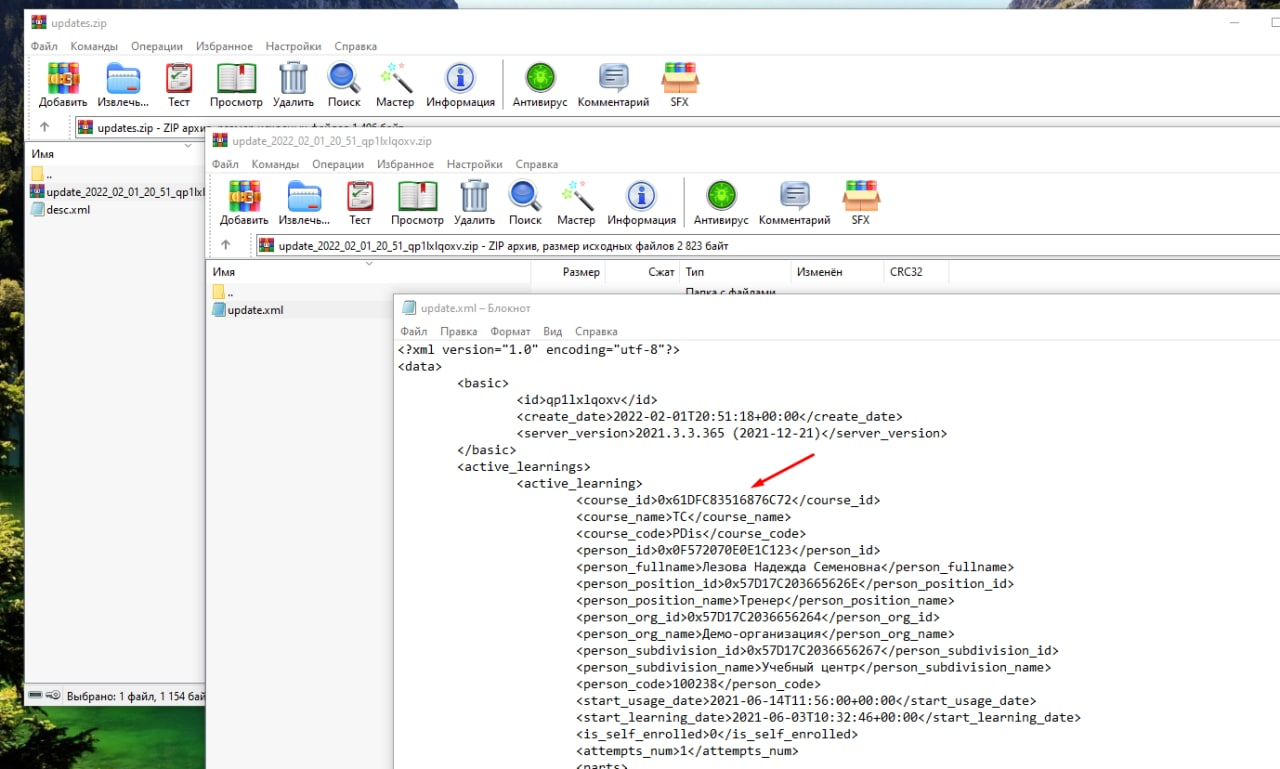Open Файл menu in update_2022 archive window

coord(225,164)
